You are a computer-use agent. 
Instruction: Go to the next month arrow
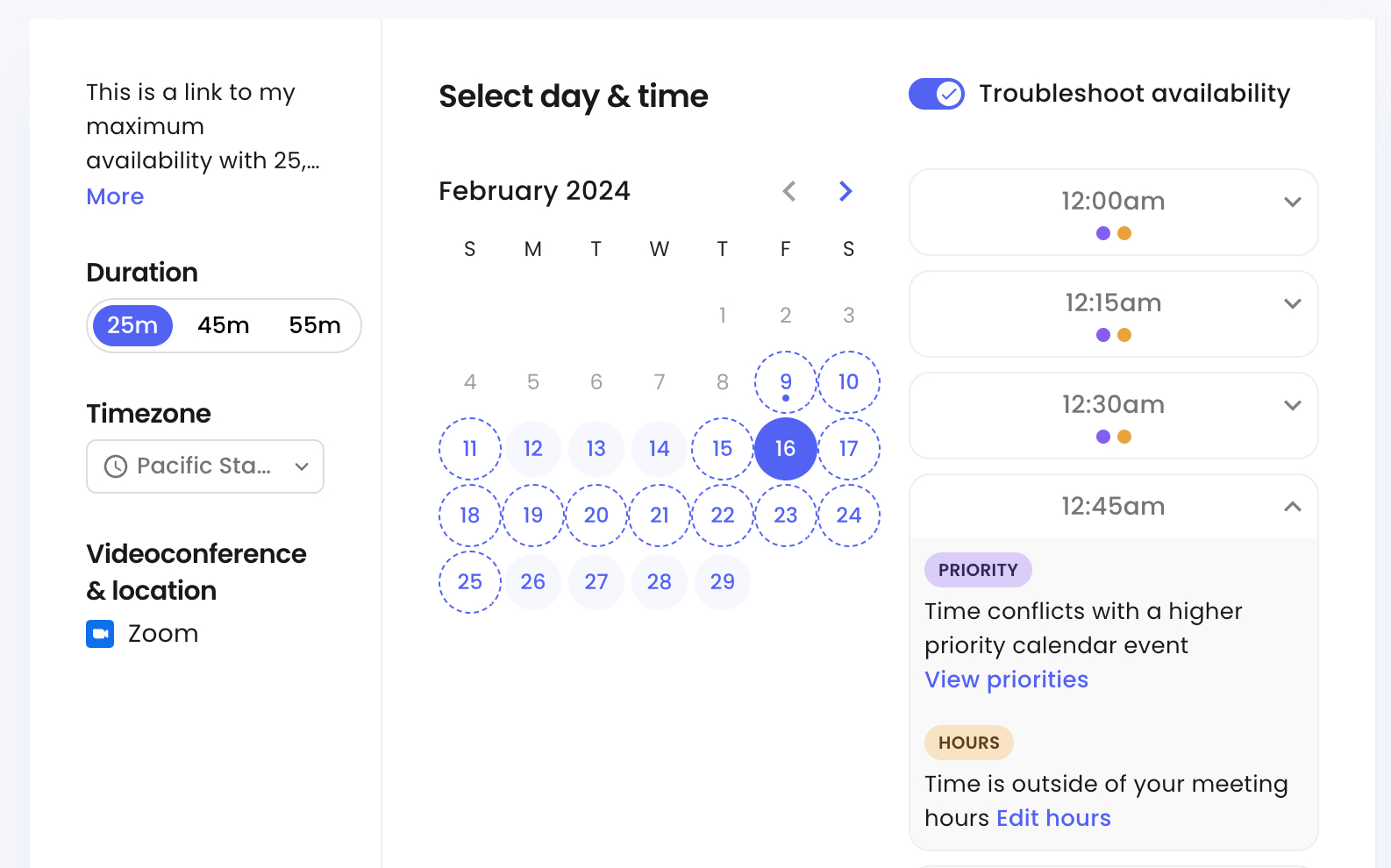tap(845, 191)
